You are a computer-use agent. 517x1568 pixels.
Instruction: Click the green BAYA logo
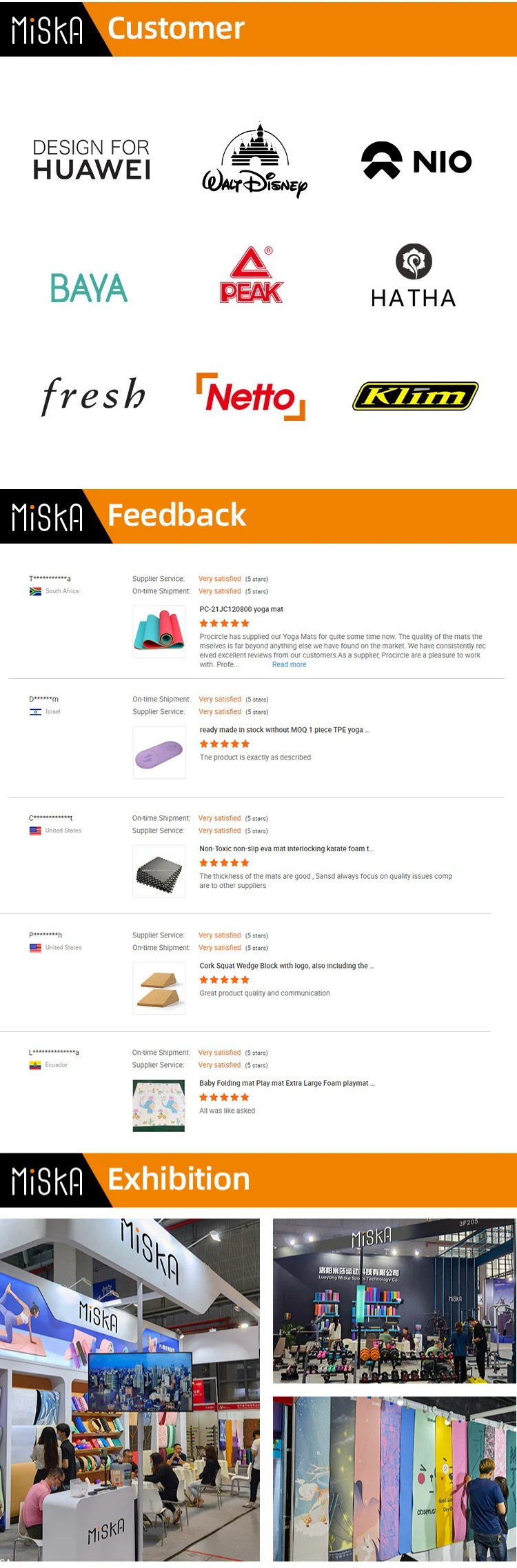89,288
